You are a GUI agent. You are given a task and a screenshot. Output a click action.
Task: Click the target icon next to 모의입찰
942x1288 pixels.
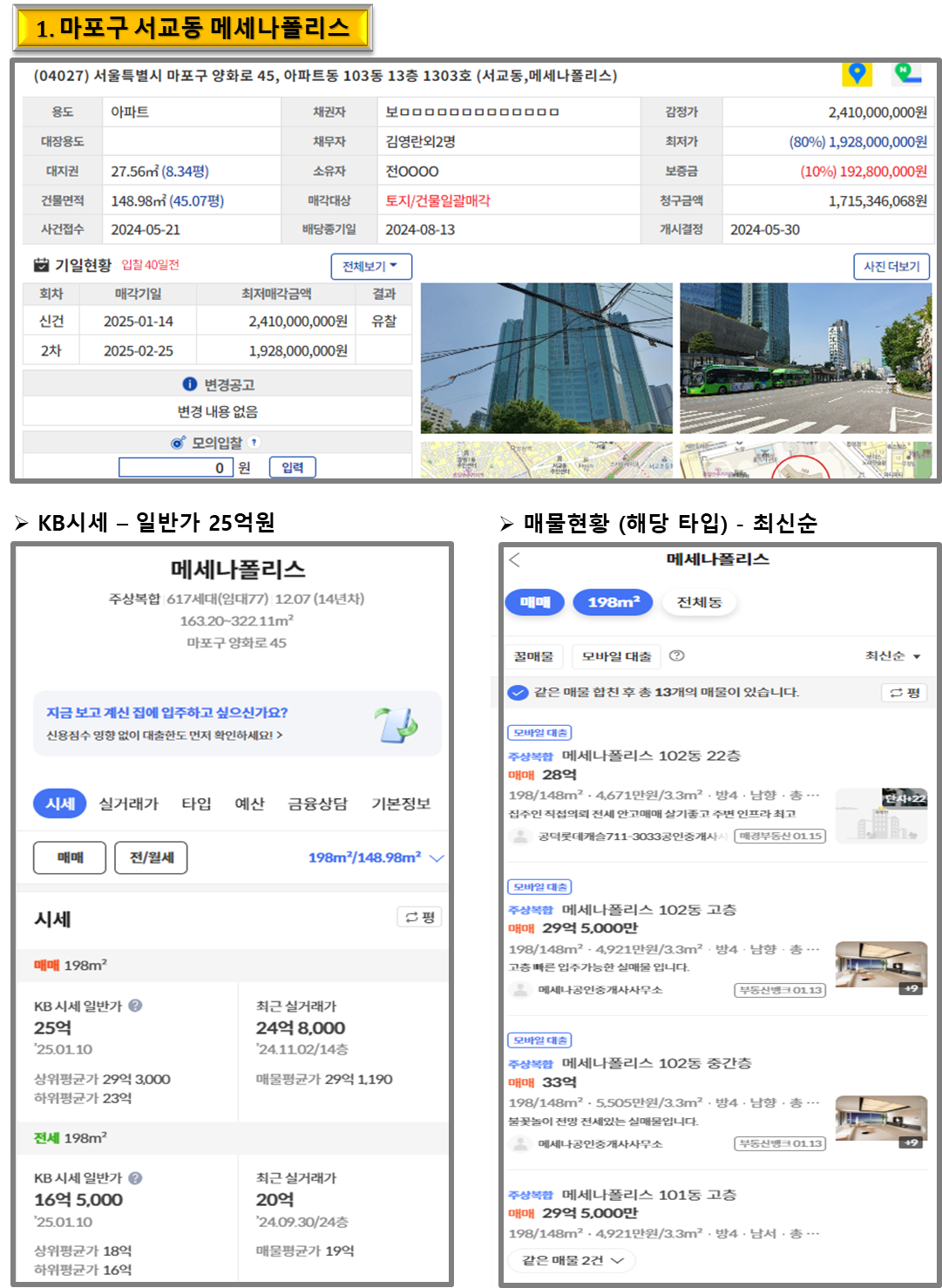(x=178, y=443)
